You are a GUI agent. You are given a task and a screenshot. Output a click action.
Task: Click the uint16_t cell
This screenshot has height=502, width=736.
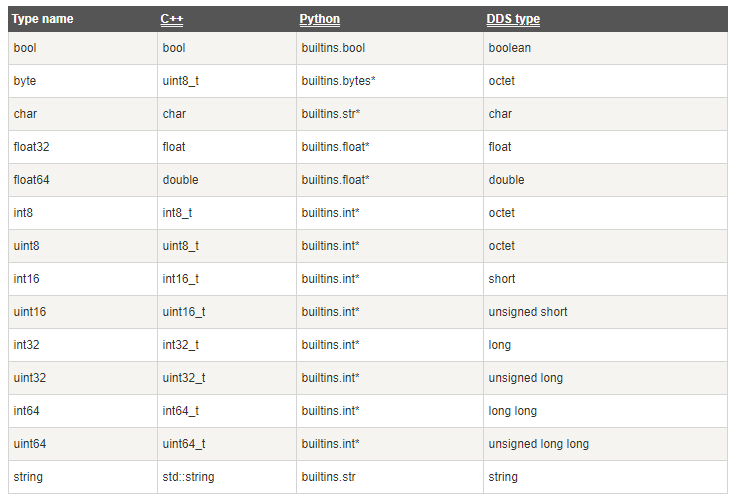pos(184,312)
